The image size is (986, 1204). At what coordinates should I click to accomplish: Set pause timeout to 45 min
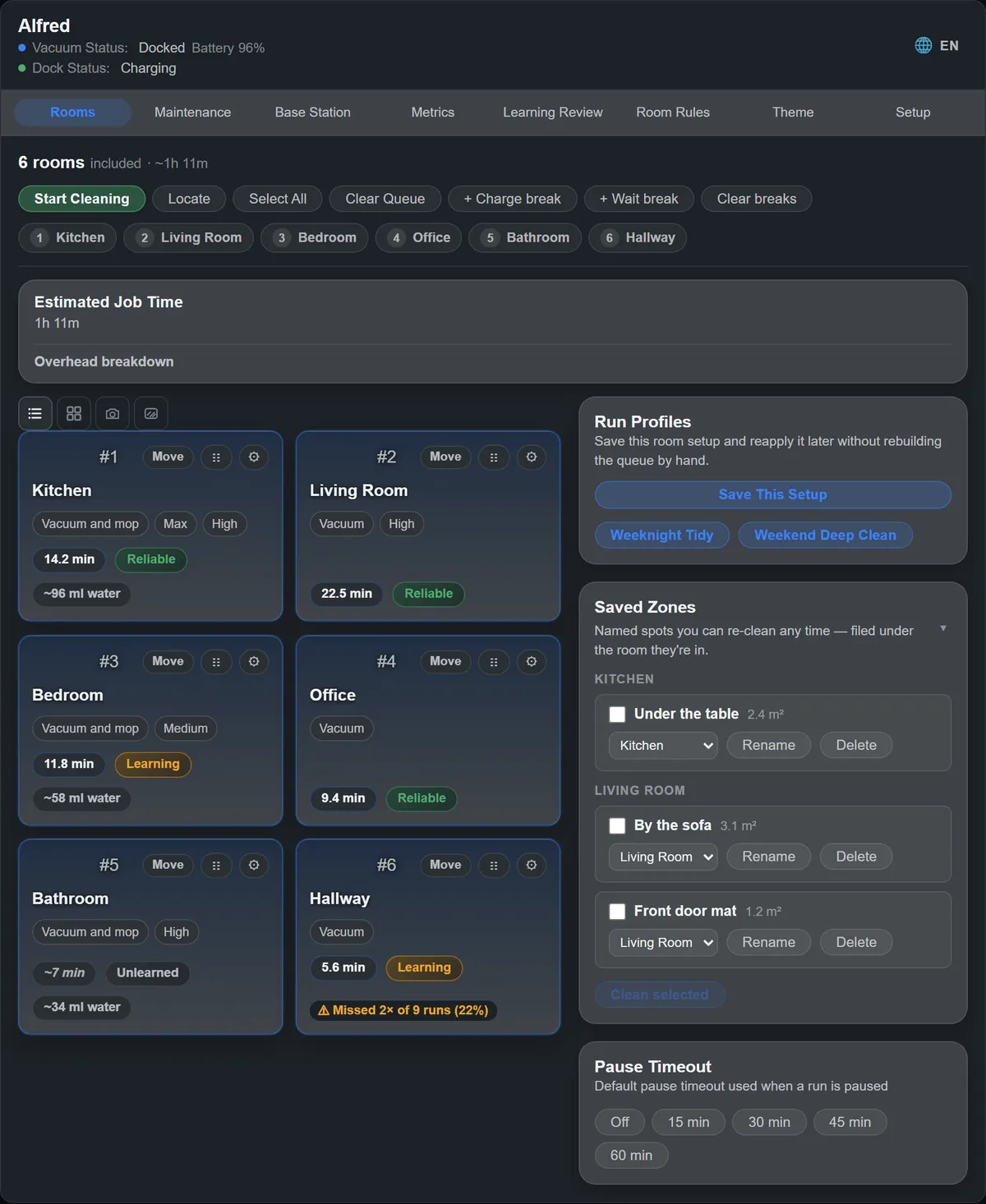click(850, 1122)
